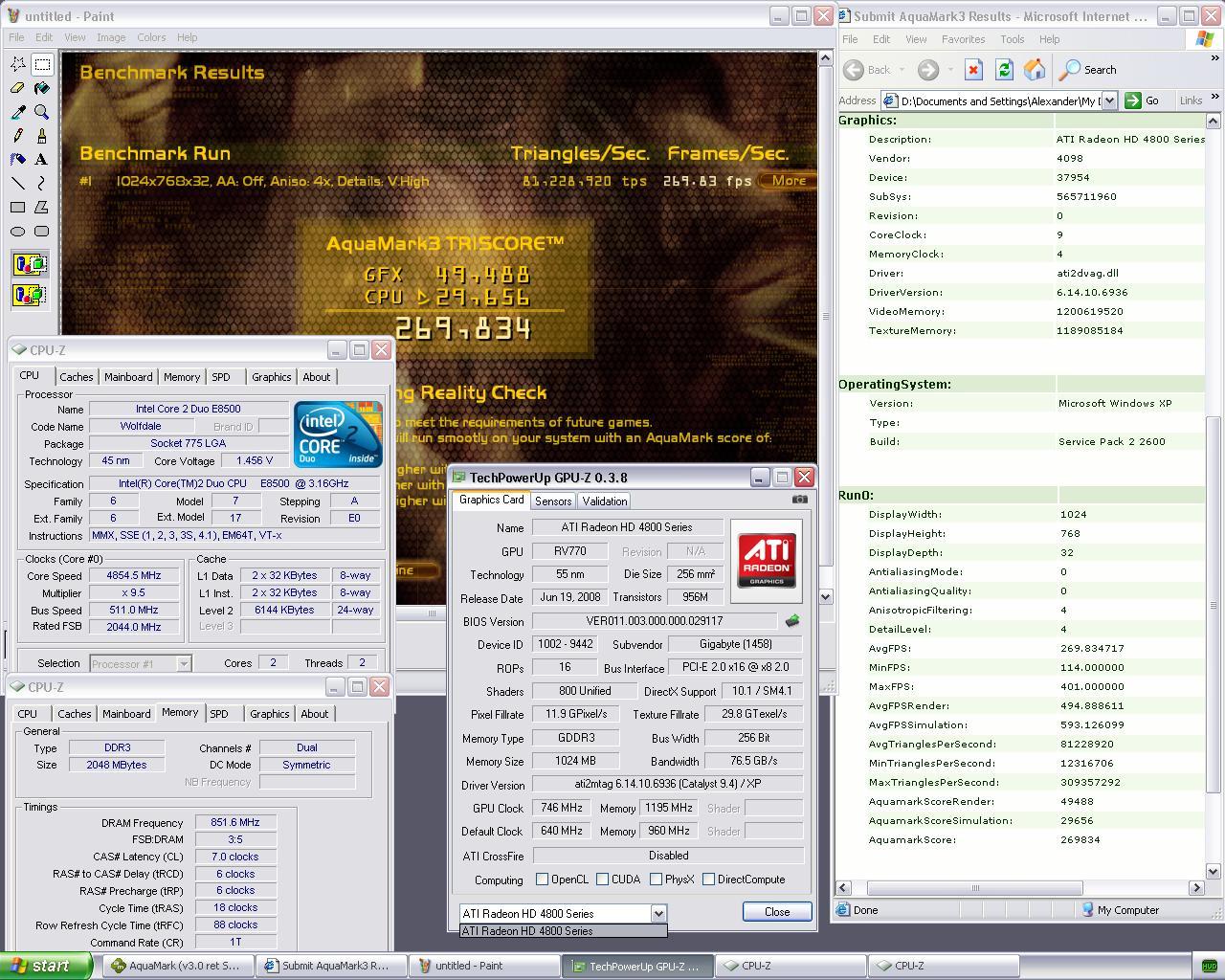Switch to AquaMark taskbar button
The height and width of the screenshot is (980, 1225).
pyautogui.click(x=177, y=966)
